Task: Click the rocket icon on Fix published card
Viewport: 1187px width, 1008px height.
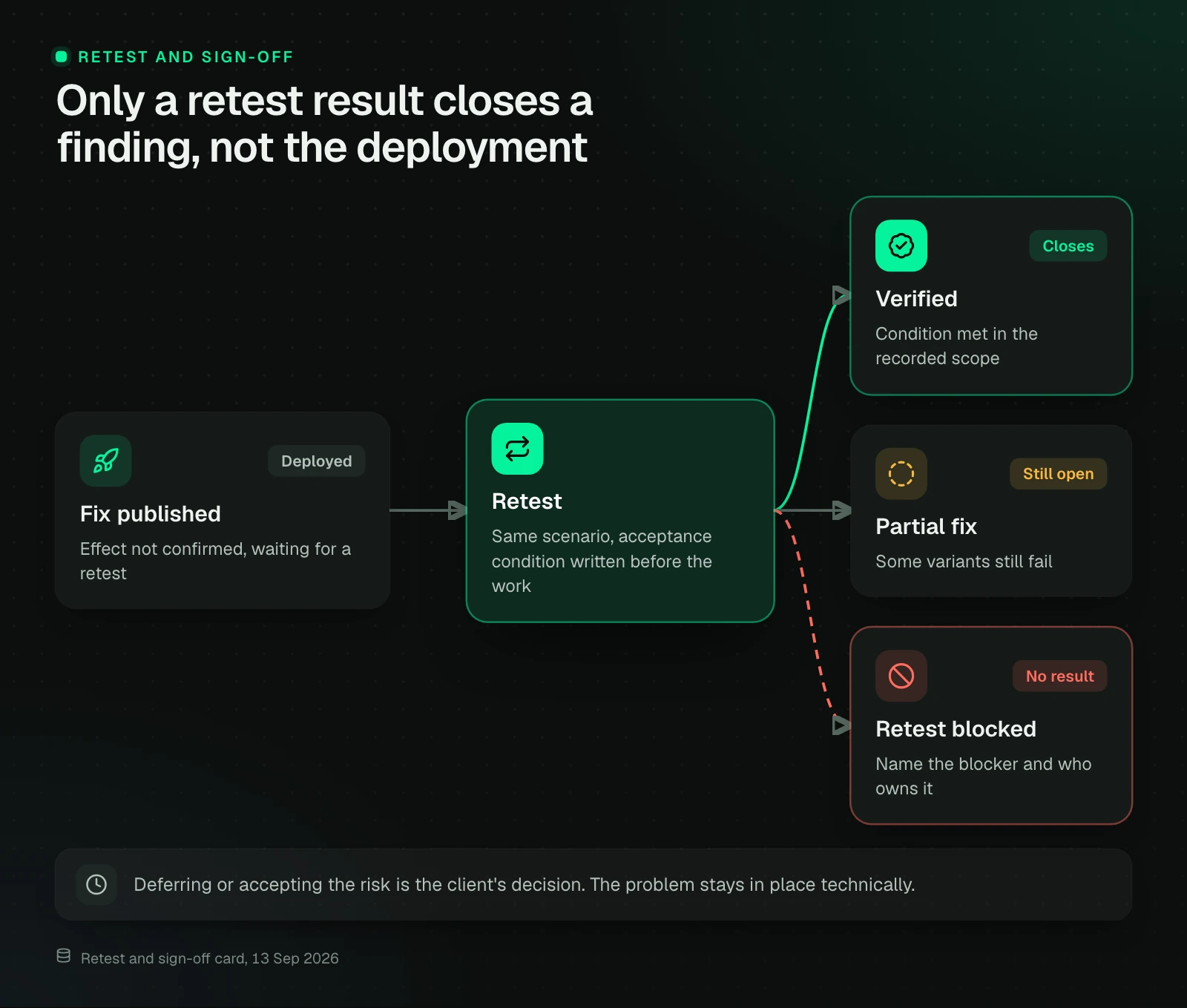Action: 105,461
